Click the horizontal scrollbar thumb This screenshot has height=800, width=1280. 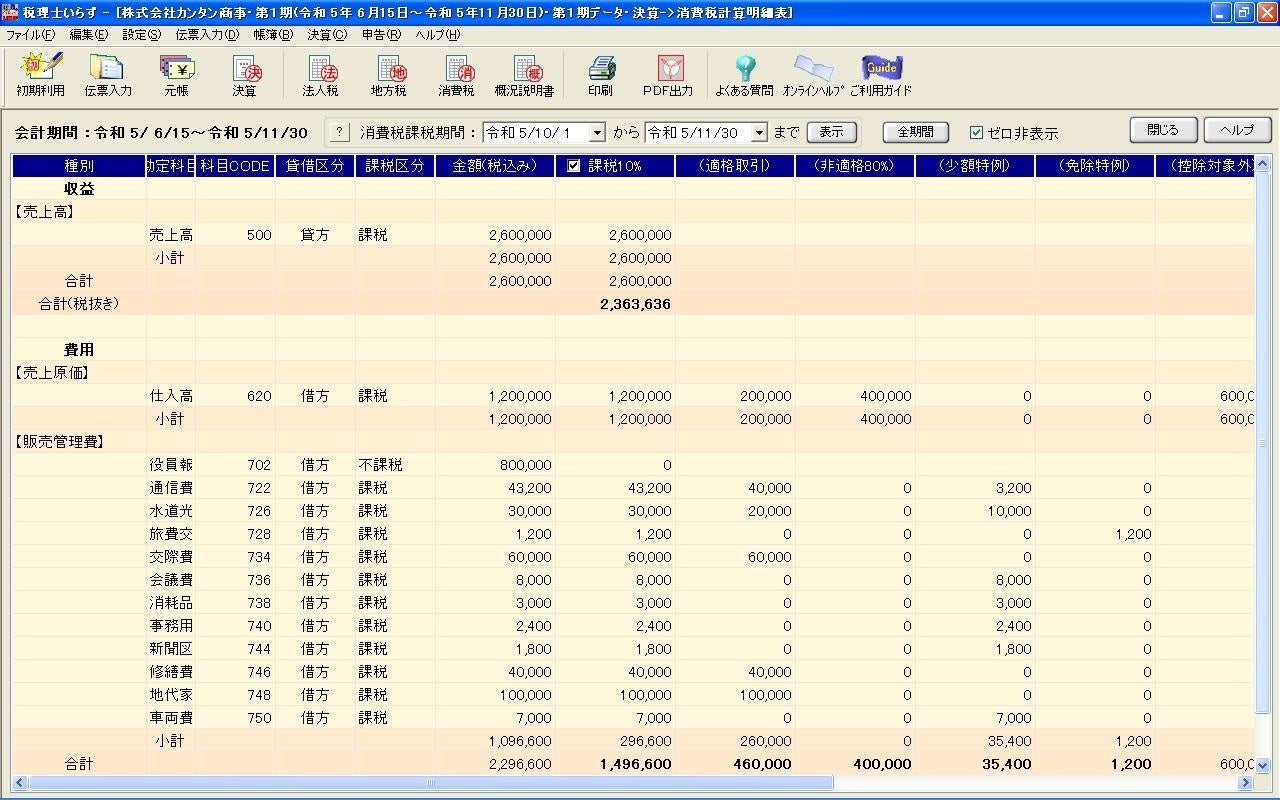pos(431,783)
